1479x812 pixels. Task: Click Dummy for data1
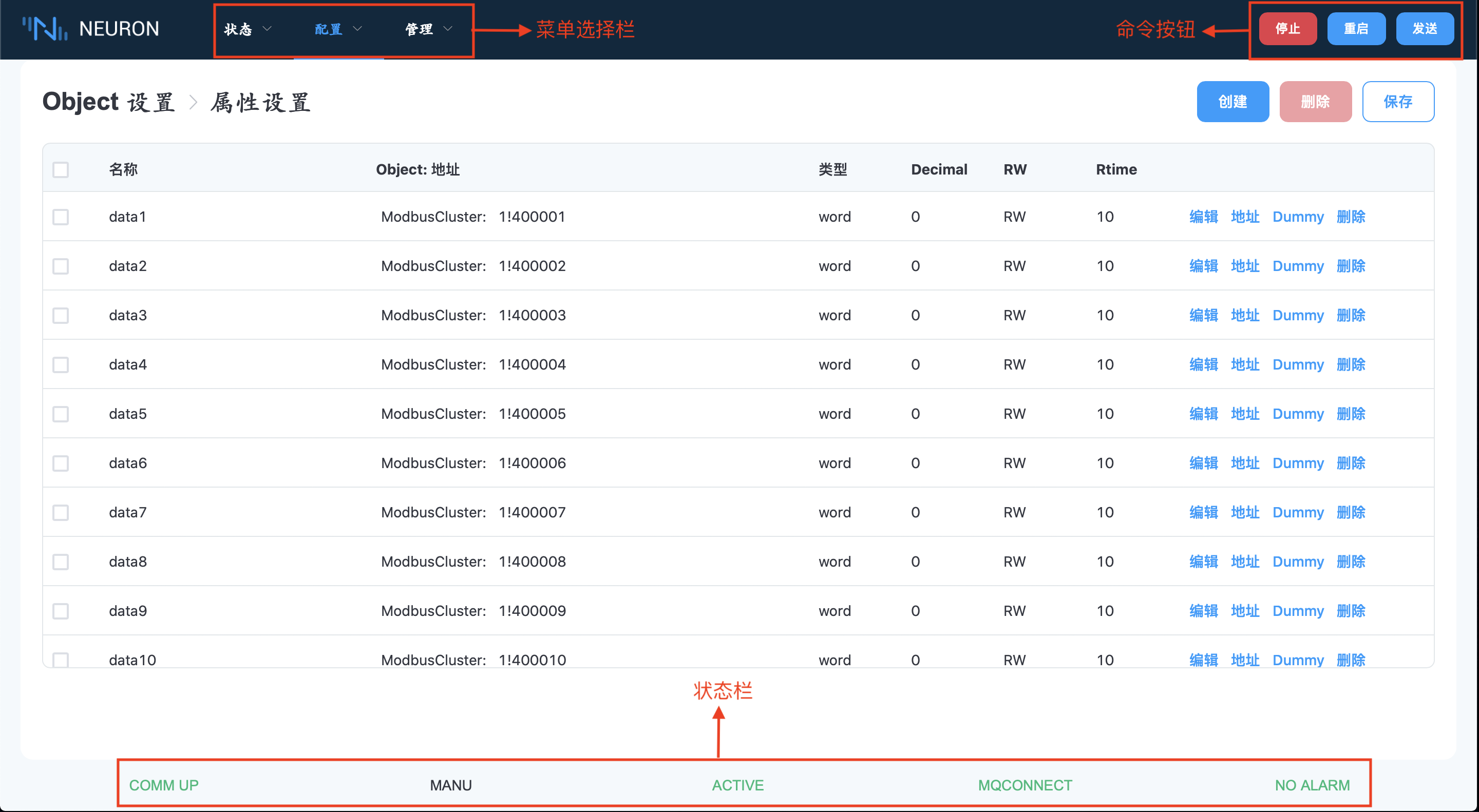click(x=1298, y=217)
